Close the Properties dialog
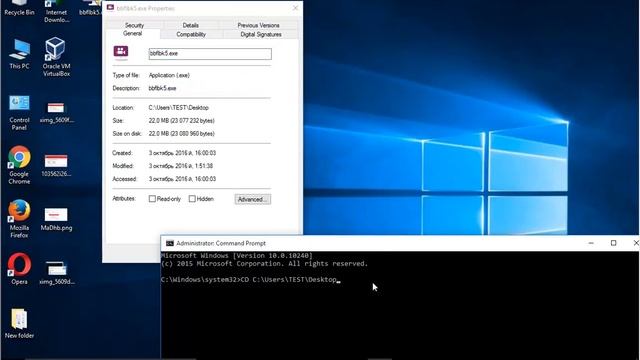 point(295,8)
